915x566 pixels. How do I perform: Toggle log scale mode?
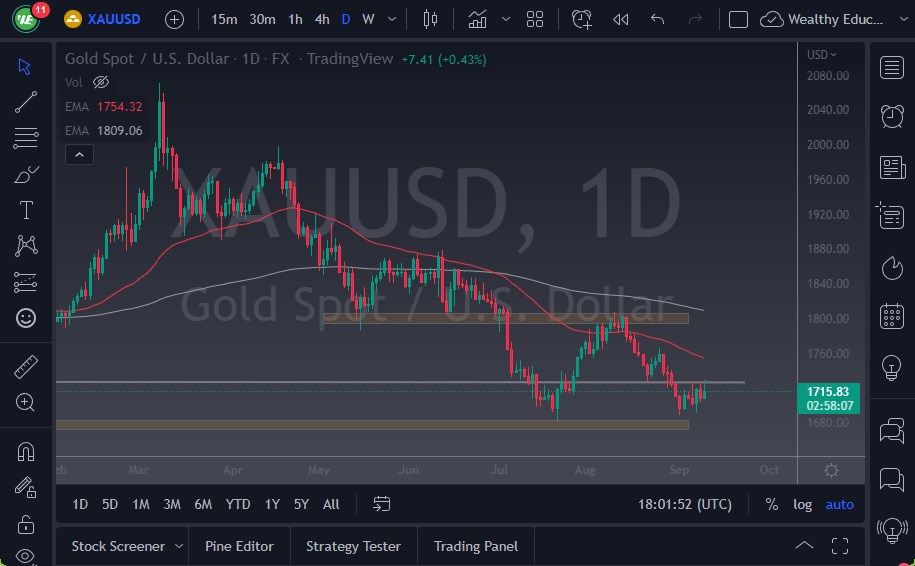(802, 504)
